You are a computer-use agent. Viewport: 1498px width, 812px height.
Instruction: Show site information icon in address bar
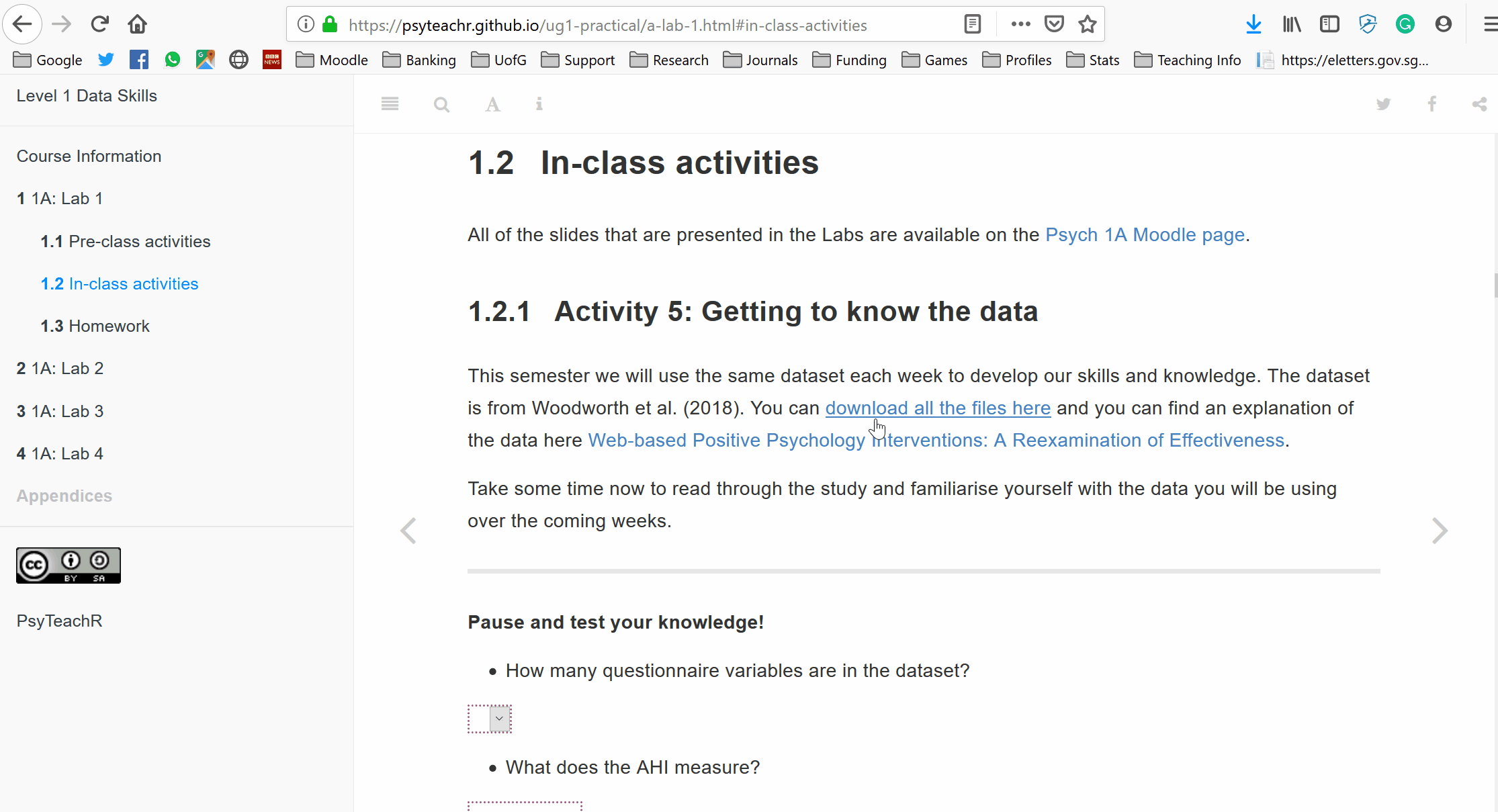306,25
